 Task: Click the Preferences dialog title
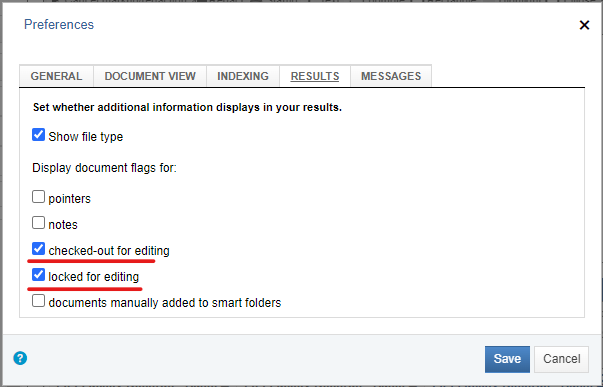coord(59,25)
